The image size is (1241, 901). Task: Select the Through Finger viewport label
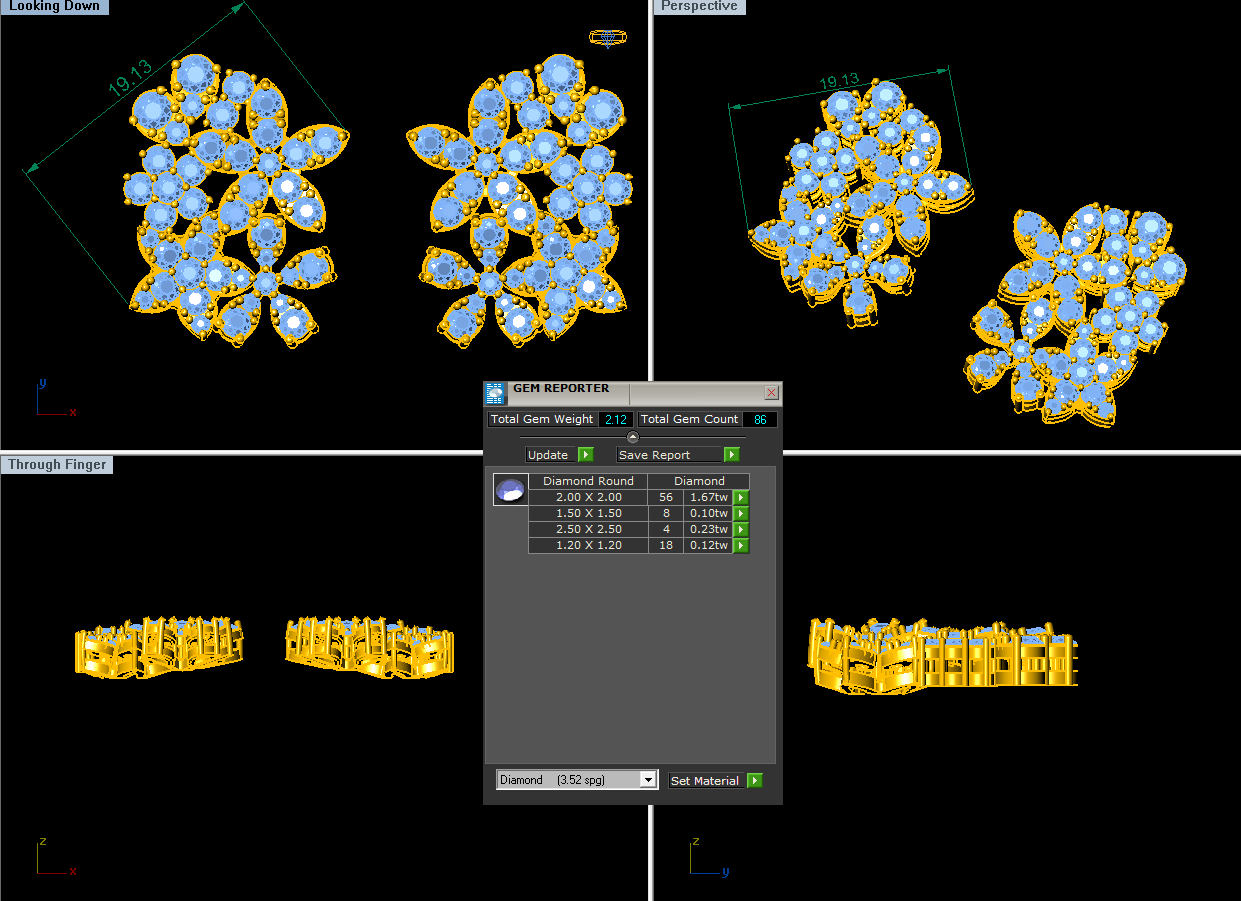coord(57,464)
